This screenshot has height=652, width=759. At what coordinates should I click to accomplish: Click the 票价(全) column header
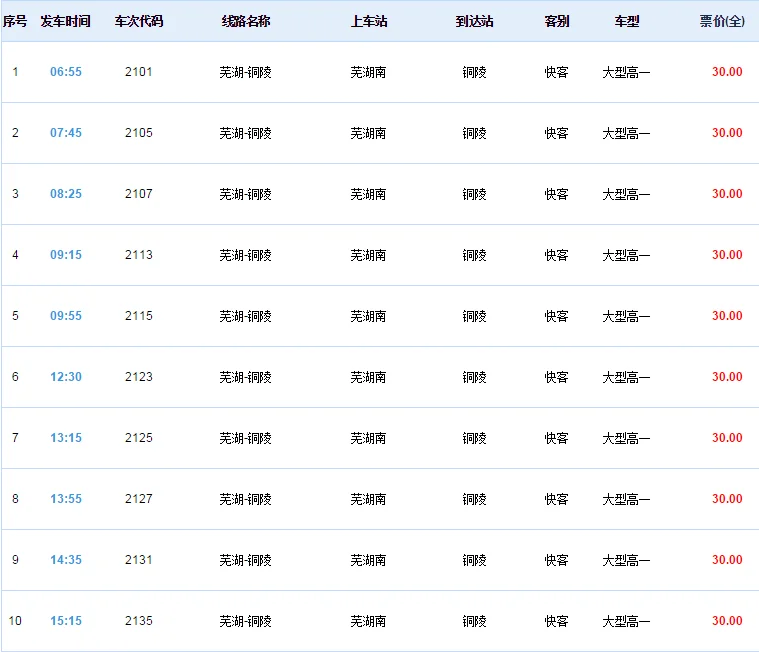point(721,21)
